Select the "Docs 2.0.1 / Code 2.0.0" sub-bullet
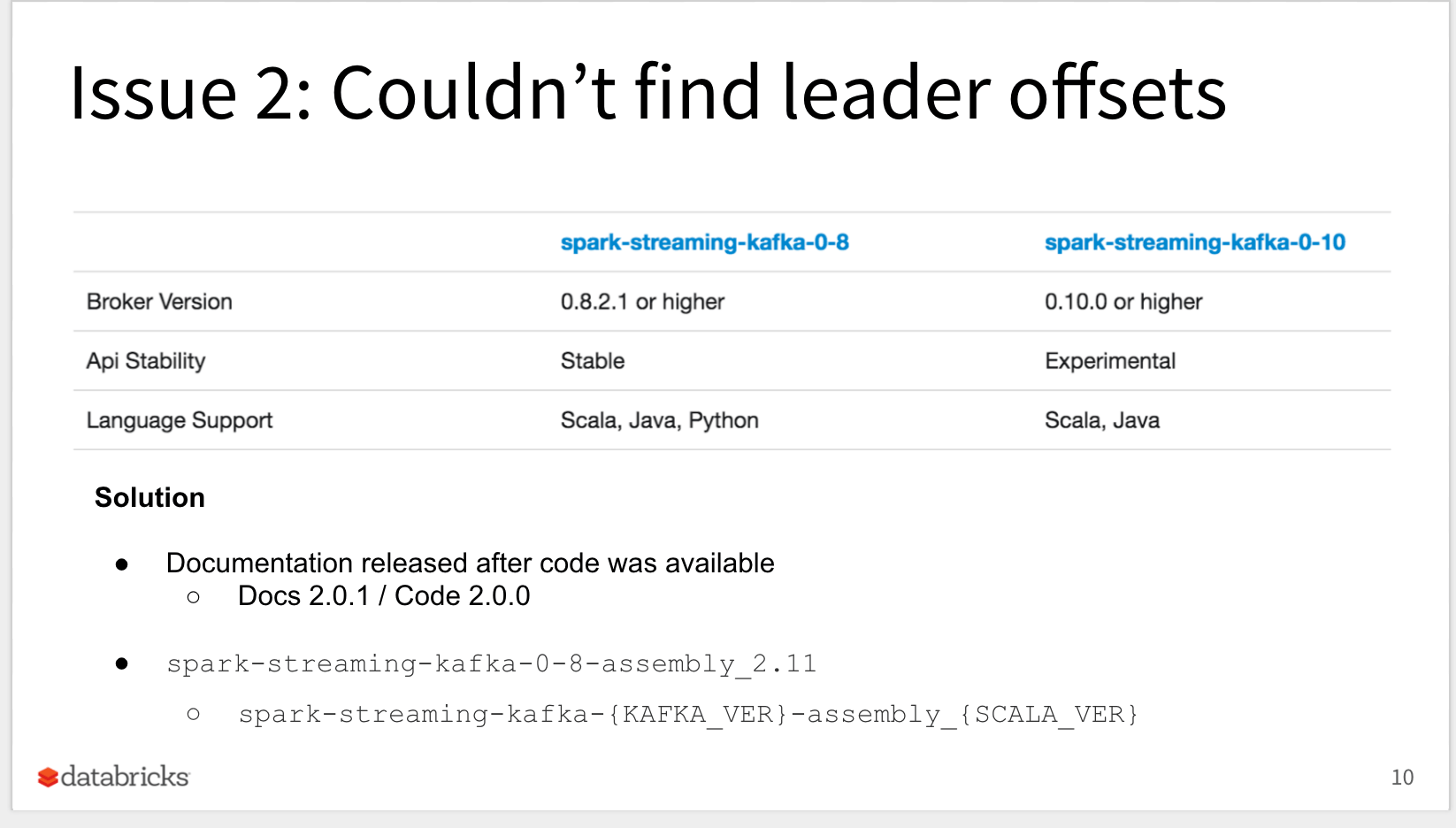Viewport: 1456px width, 828px height. [384, 596]
